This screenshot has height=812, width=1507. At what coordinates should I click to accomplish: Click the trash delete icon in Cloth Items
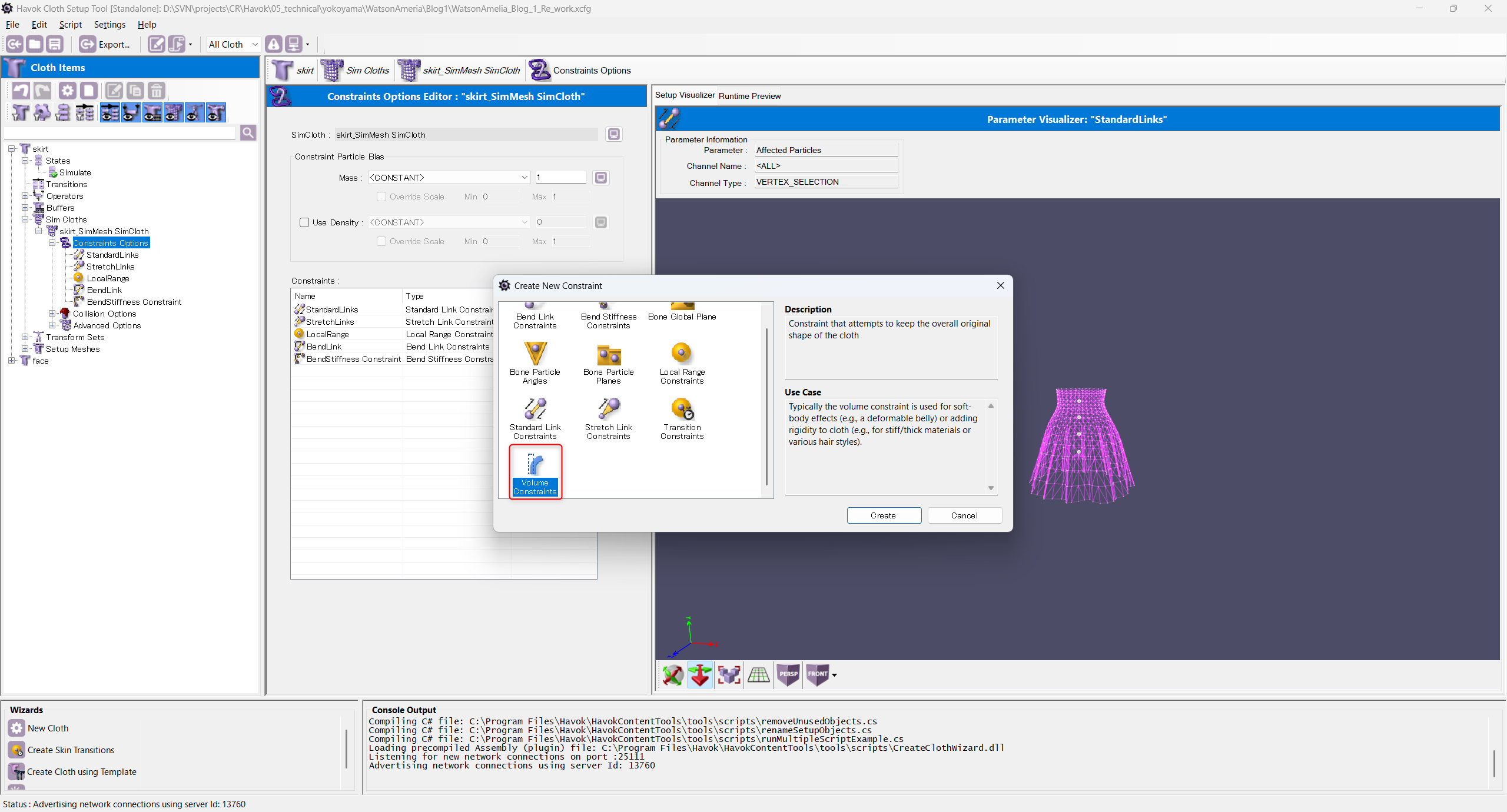(x=156, y=91)
